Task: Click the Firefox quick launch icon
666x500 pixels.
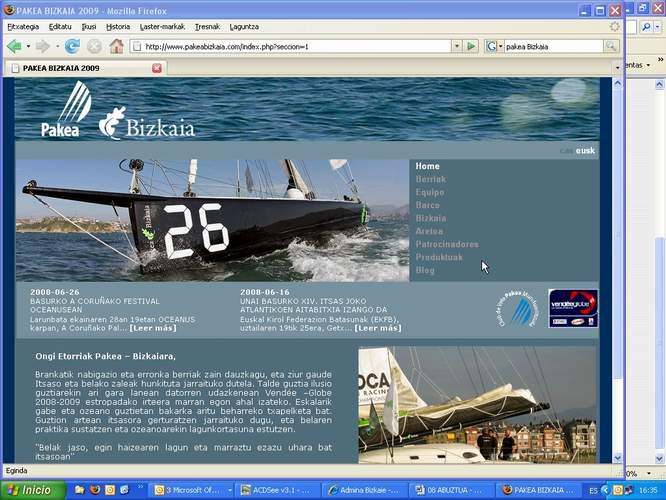Action: [x=95, y=490]
